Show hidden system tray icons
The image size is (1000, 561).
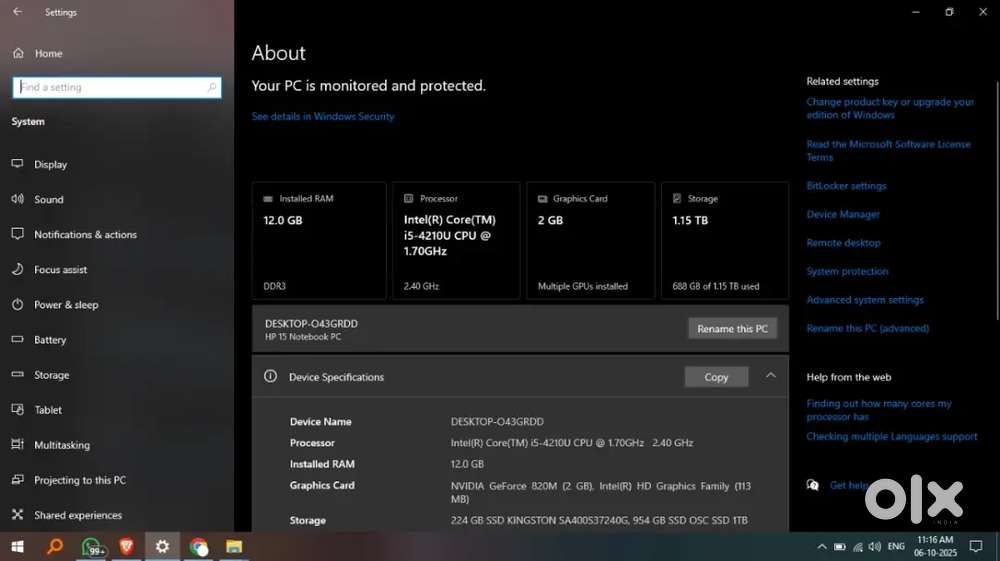pos(822,547)
